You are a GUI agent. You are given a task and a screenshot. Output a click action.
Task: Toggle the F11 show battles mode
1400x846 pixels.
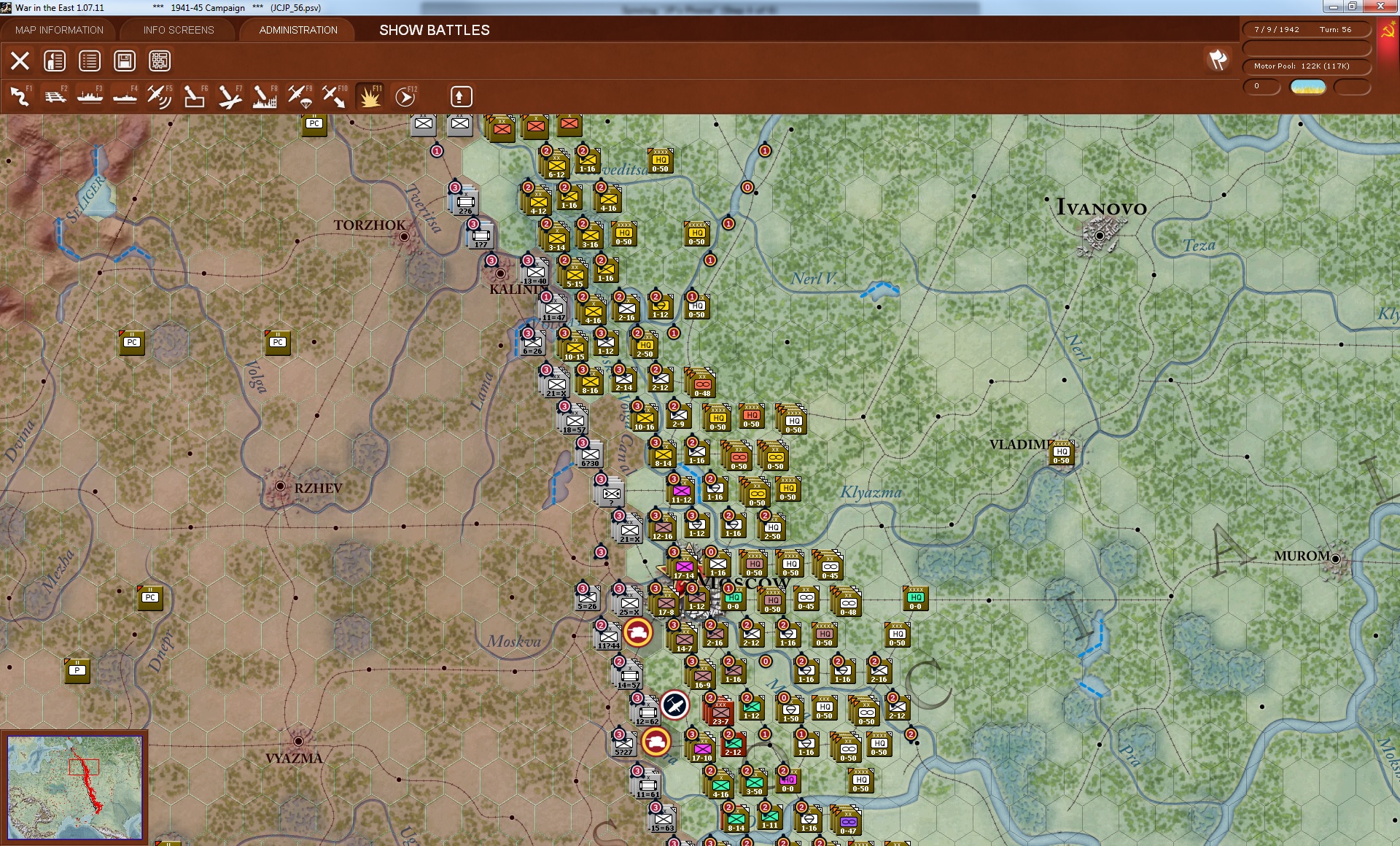370,96
